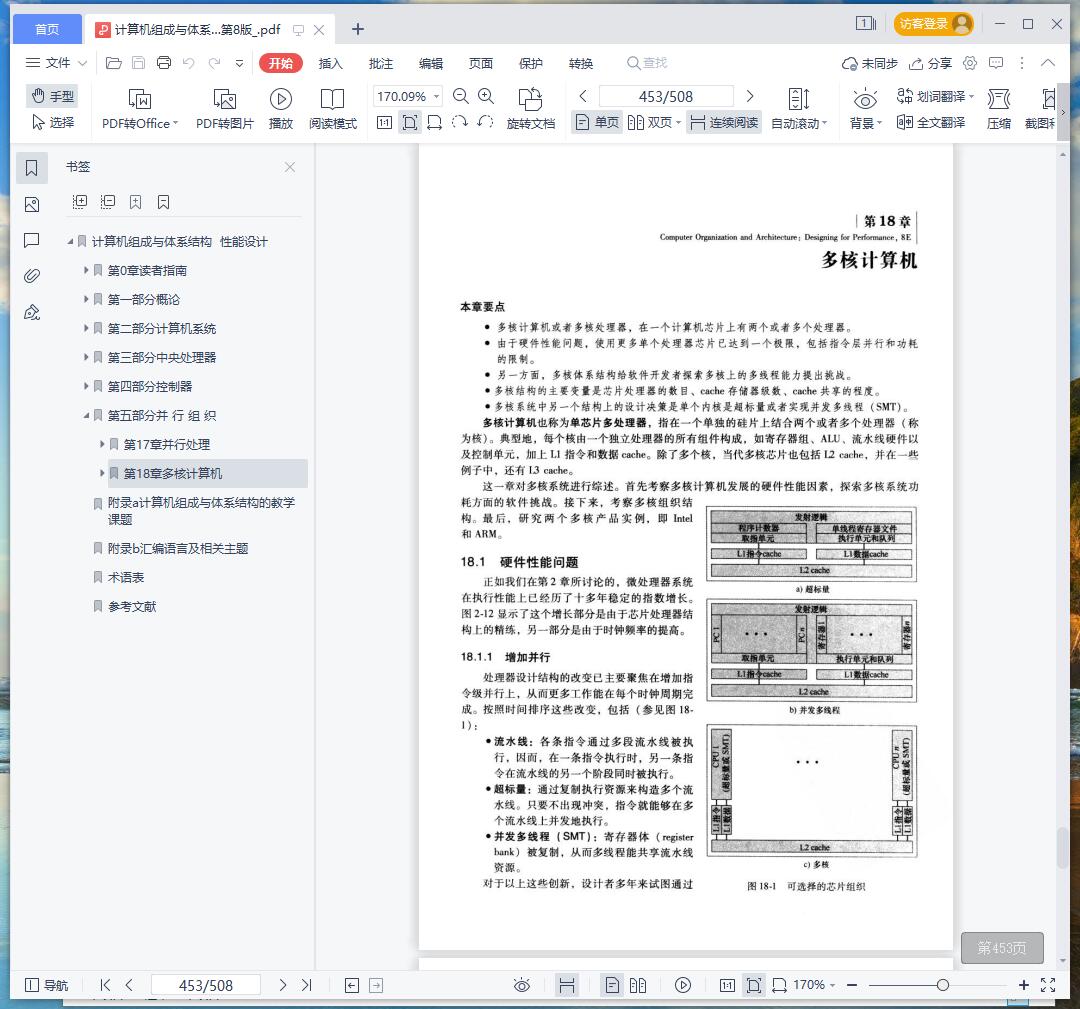Open the 文件 menu
This screenshot has height=1009, width=1080.
(x=56, y=63)
